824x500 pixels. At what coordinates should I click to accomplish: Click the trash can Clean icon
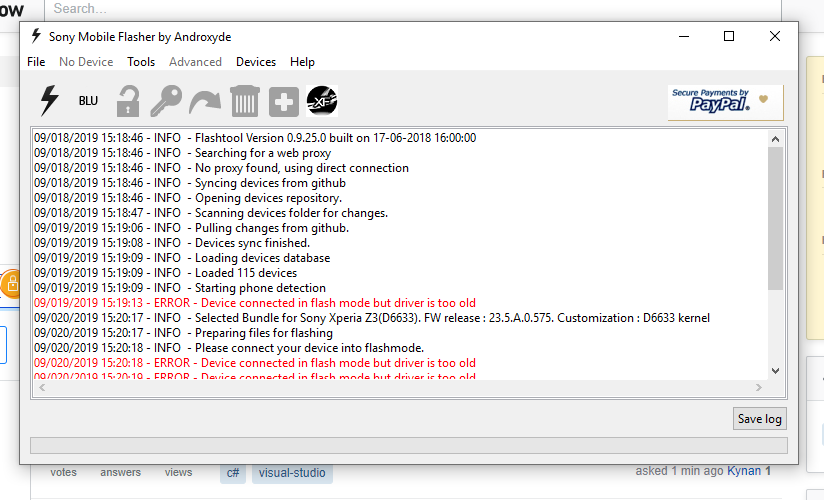pos(245,101)
